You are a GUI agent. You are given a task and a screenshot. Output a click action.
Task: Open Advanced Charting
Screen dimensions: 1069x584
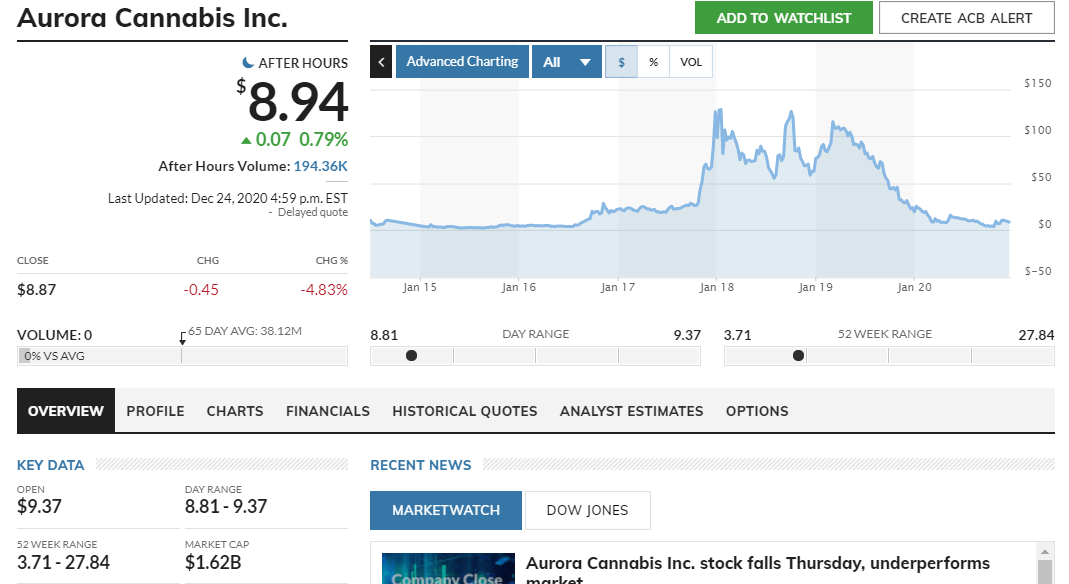pos(462,62)
